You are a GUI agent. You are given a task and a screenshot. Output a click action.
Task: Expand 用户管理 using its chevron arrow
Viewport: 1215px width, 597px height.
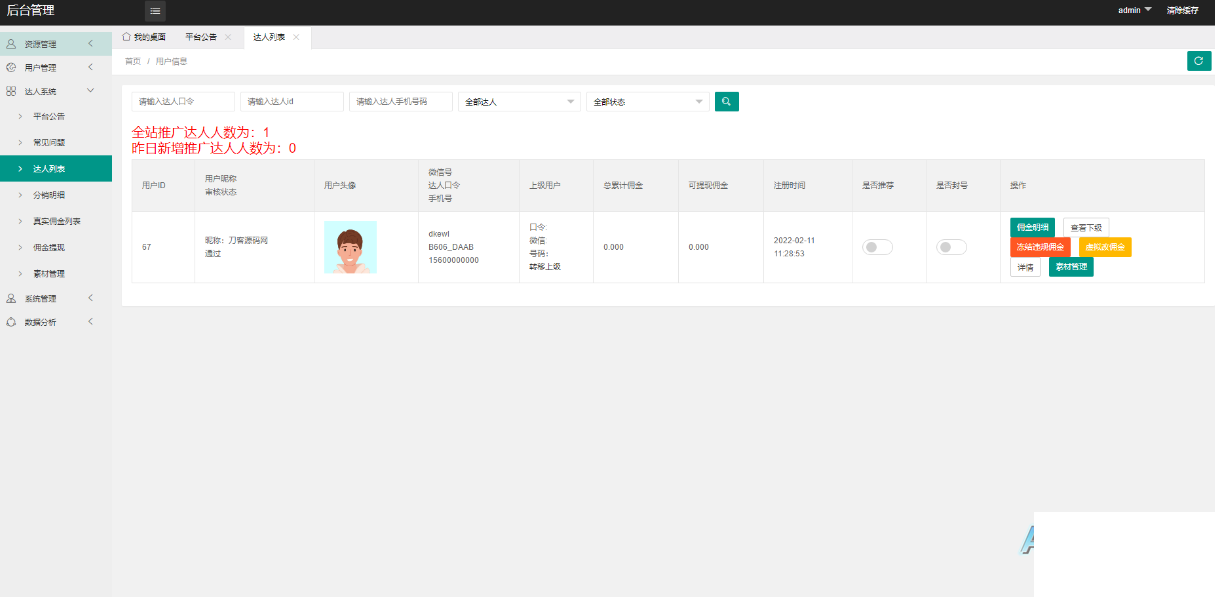pos(91,67)
